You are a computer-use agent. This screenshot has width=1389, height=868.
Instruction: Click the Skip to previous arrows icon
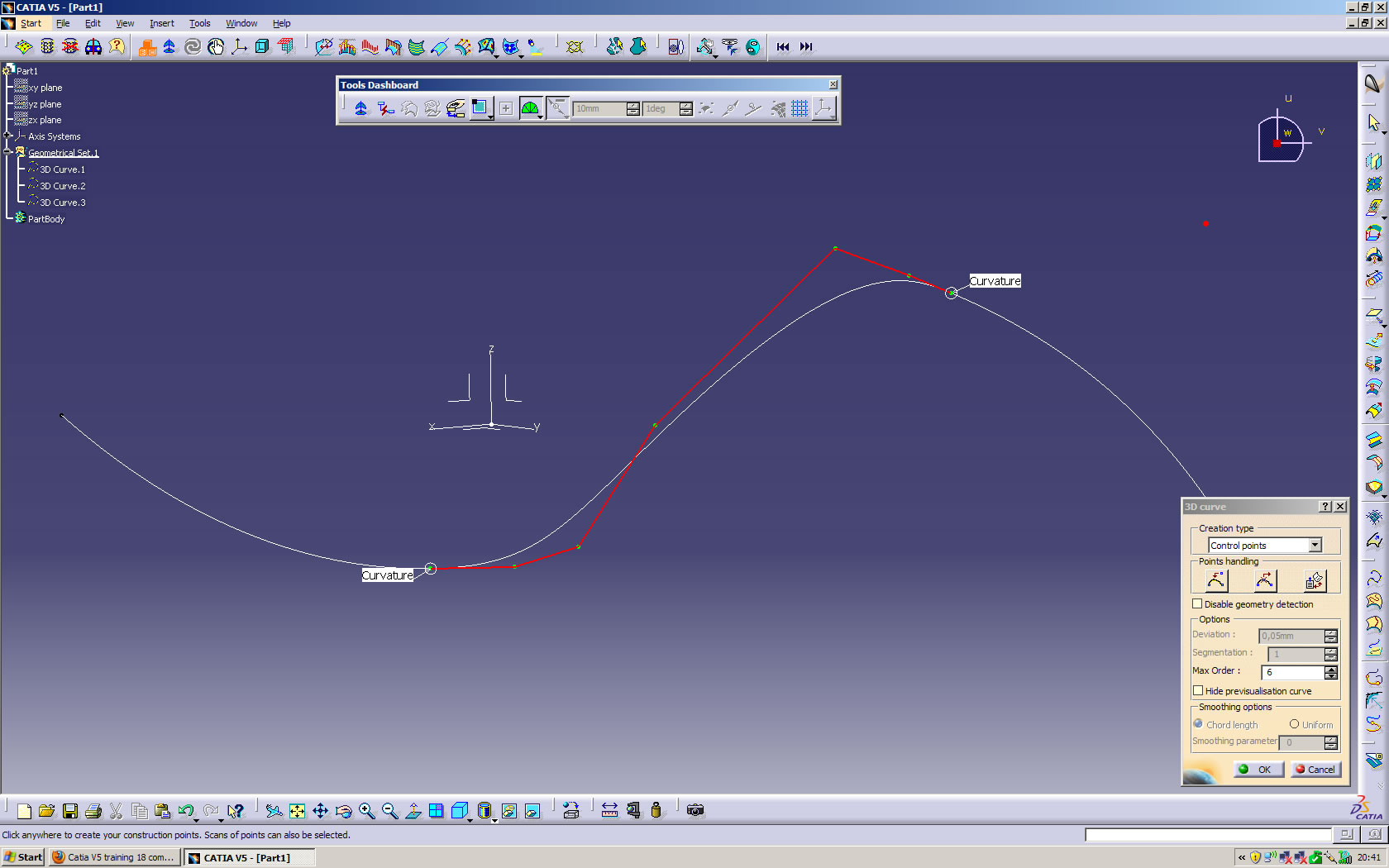(x=783, y=47)
